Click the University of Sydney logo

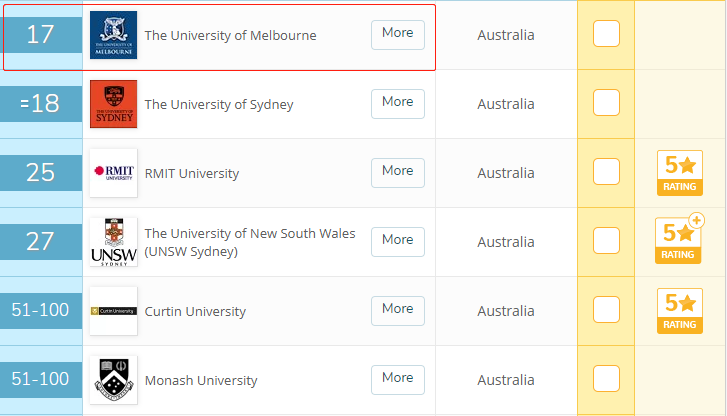(114, 104)
